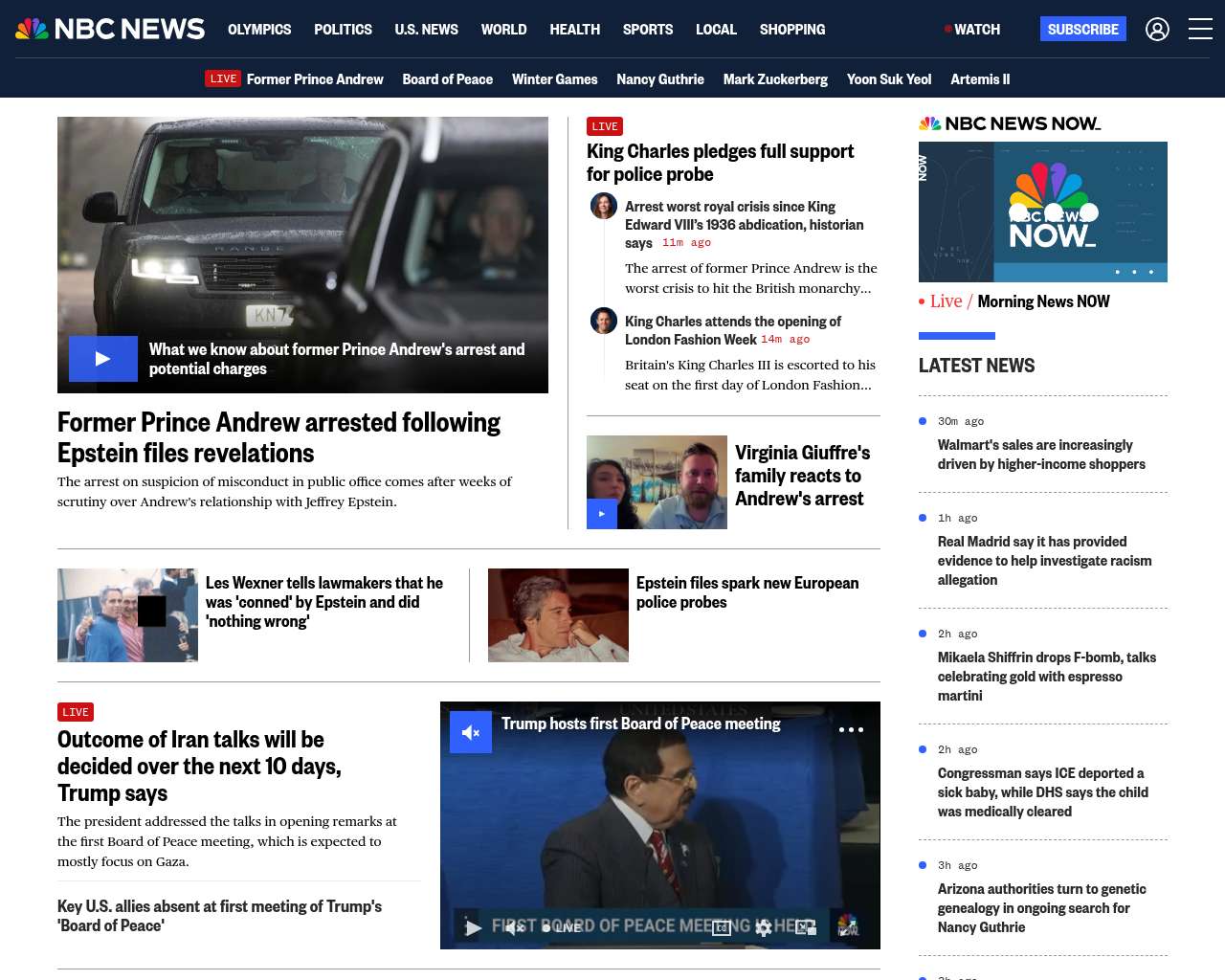
Task: Click the NBC News NOW logo heading
Action: click(1010, 123)
